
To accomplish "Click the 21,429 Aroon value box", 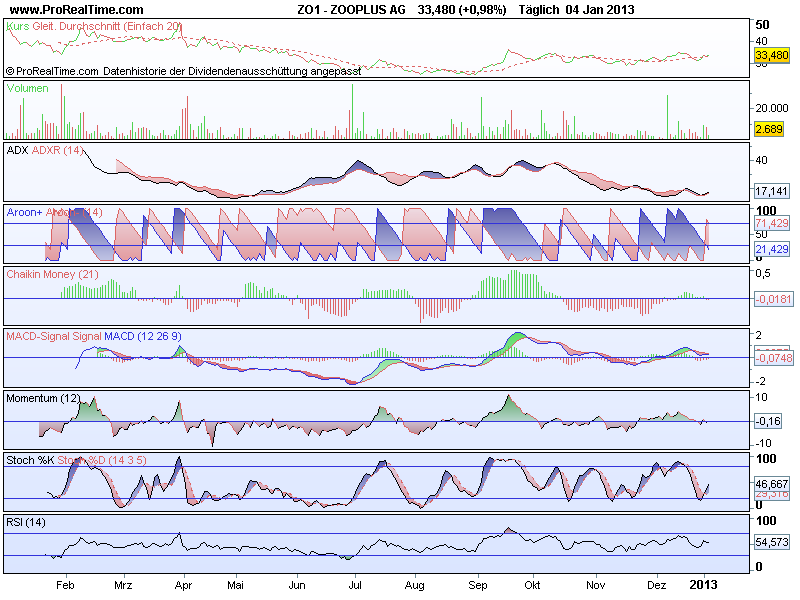I will tap(772, 249).
